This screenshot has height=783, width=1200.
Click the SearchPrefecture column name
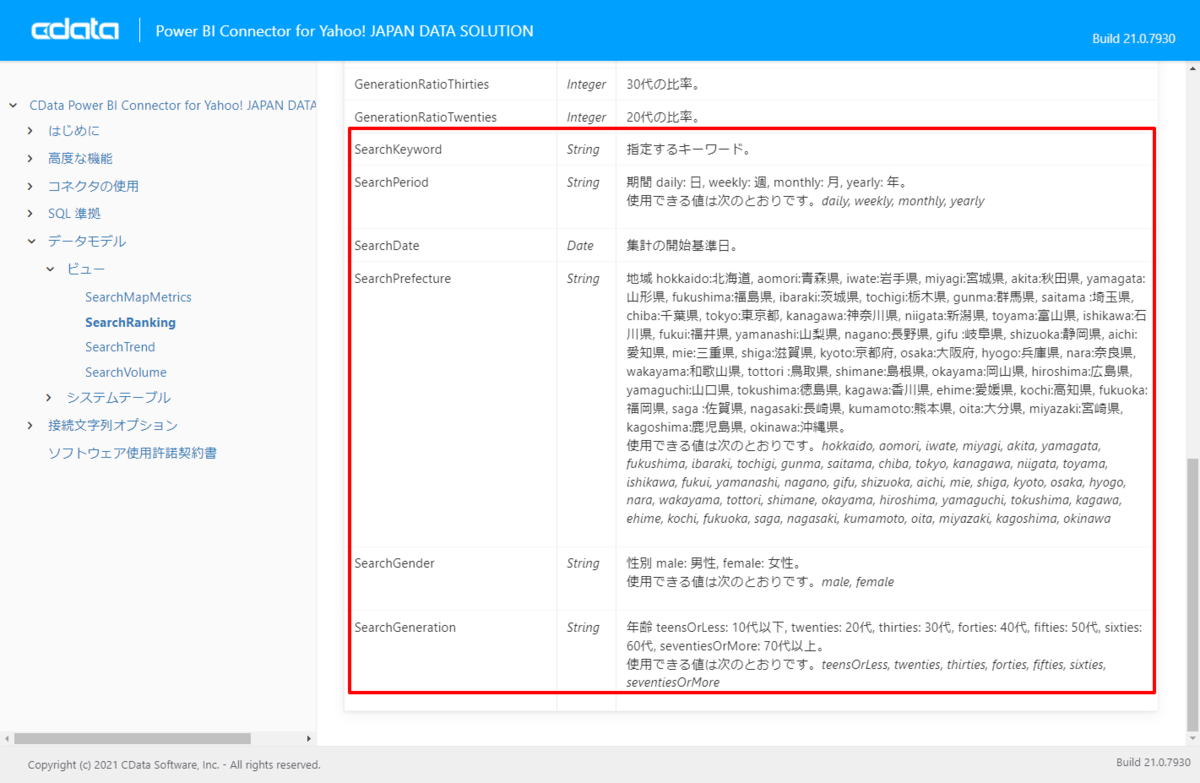click(402, 278)
